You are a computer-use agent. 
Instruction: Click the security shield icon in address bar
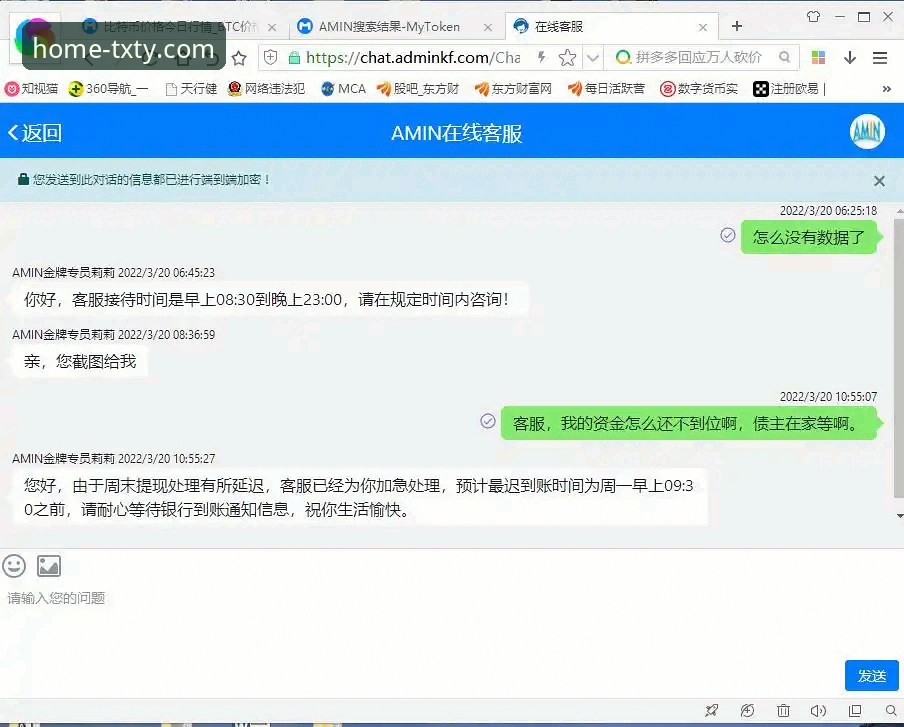(270, 57)
